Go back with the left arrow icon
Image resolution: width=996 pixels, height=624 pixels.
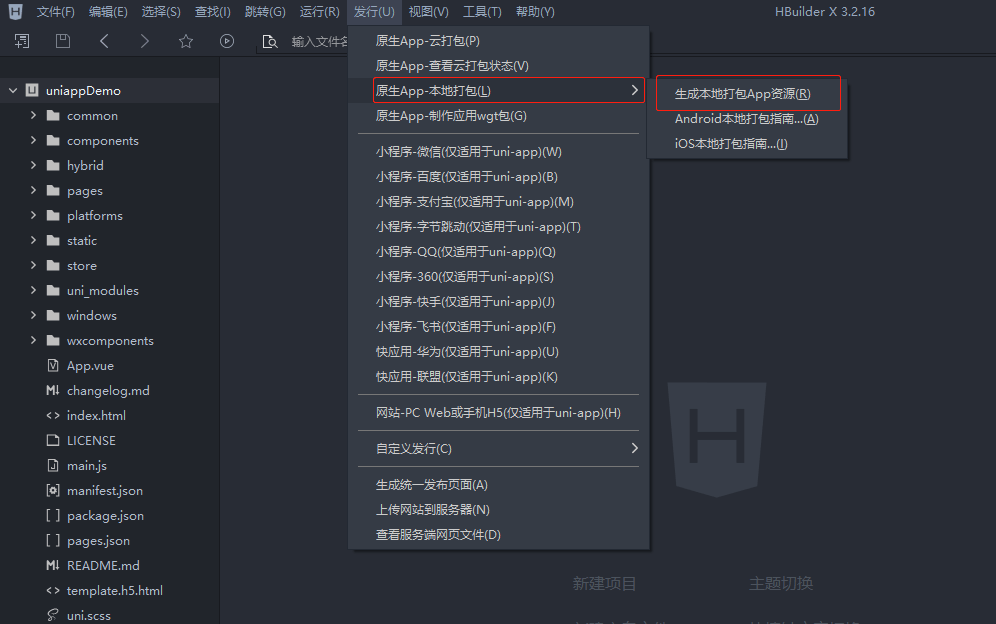pos(104,41)
